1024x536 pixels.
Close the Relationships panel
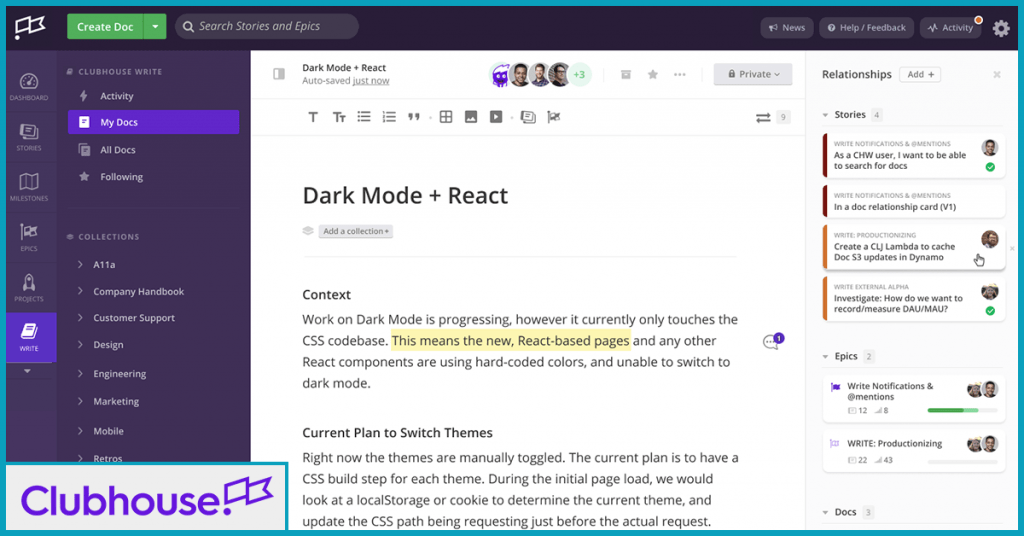click(x=997, y=74)
